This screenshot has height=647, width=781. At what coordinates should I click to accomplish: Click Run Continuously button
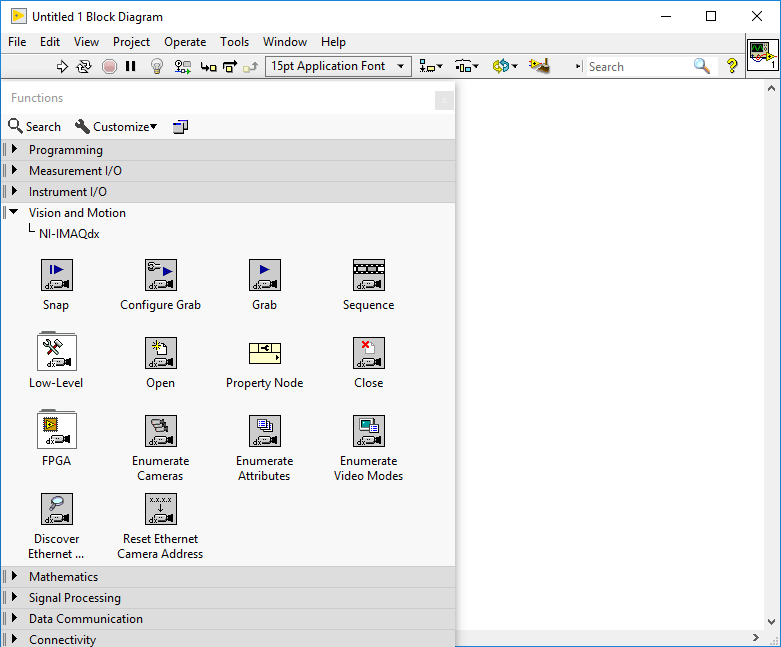click(x=84, y=66)
